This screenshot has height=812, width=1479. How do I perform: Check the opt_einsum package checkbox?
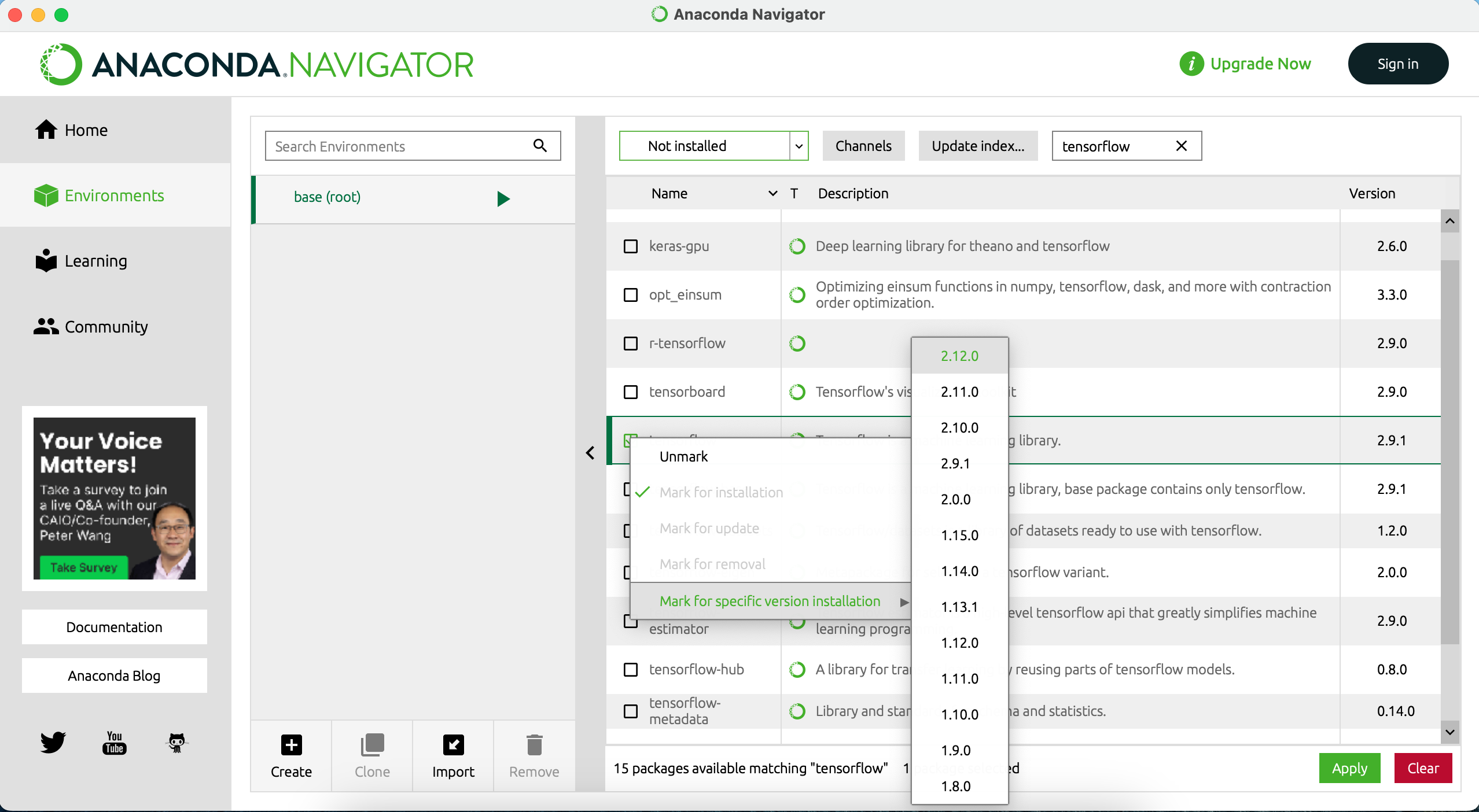(631, 295)
